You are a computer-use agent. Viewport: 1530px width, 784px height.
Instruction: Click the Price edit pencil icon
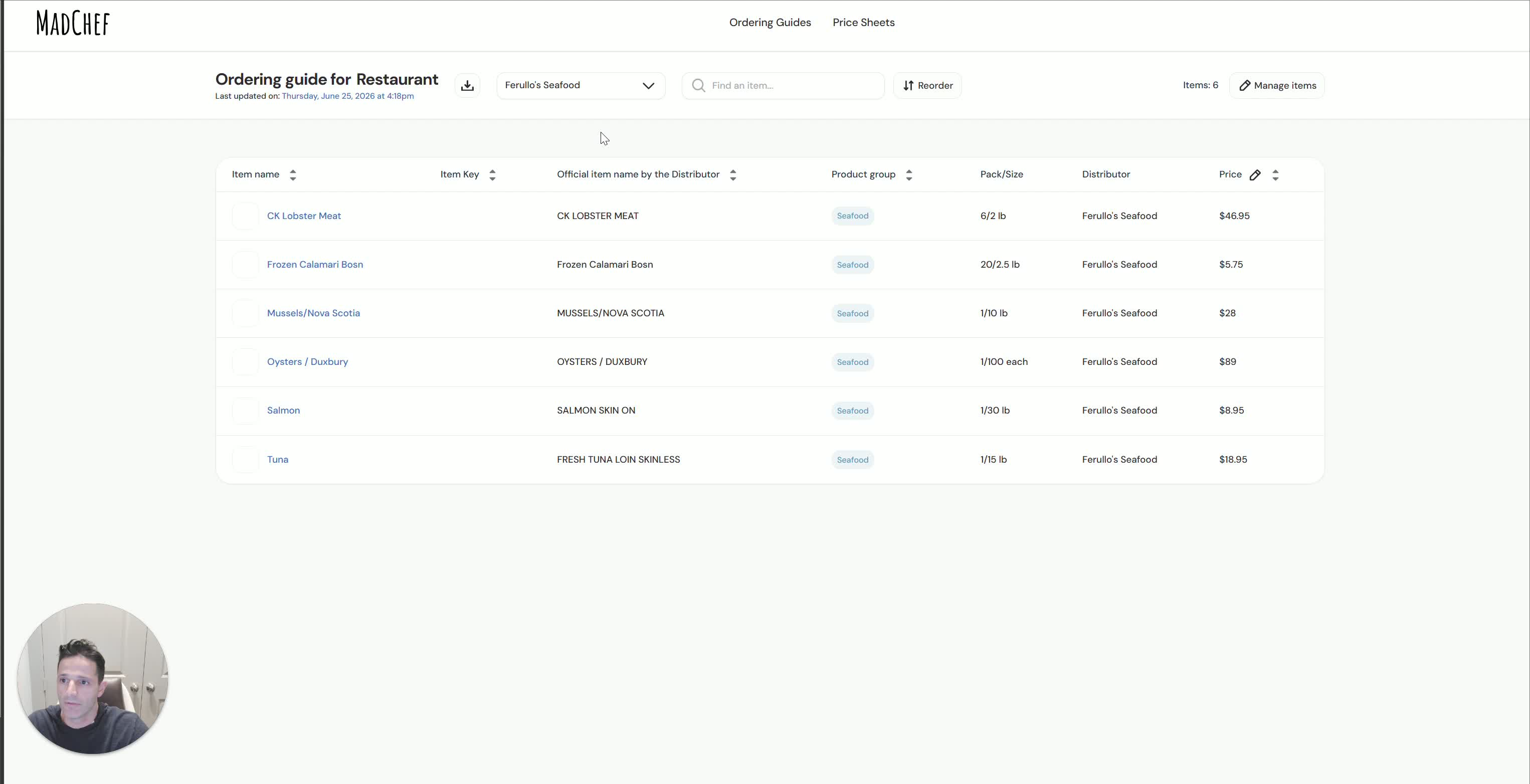pyautogui.click(x=1255, y=174)
